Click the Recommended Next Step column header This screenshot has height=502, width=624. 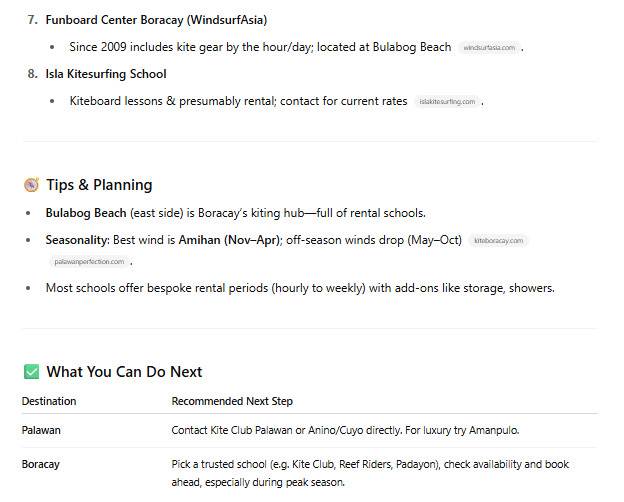(232, 401)
